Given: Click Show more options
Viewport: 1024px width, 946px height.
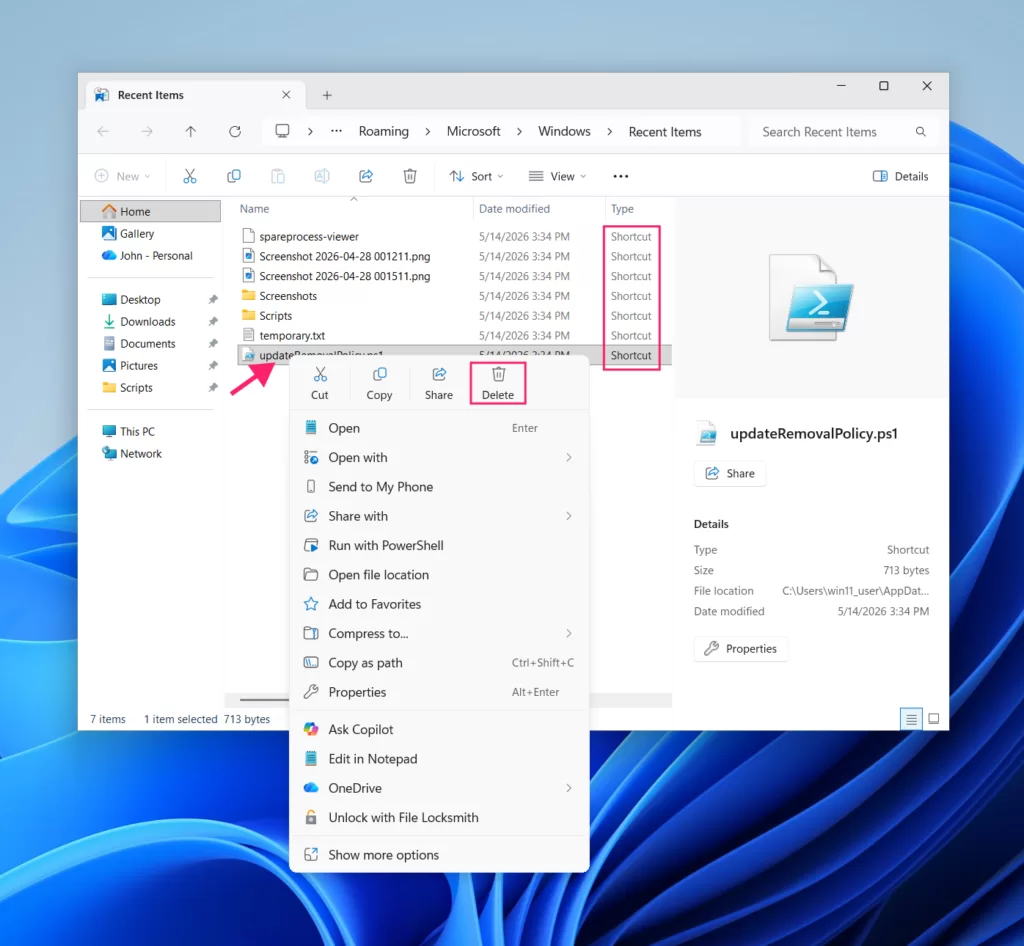Looking at the screenshot, I should point(439,855).
